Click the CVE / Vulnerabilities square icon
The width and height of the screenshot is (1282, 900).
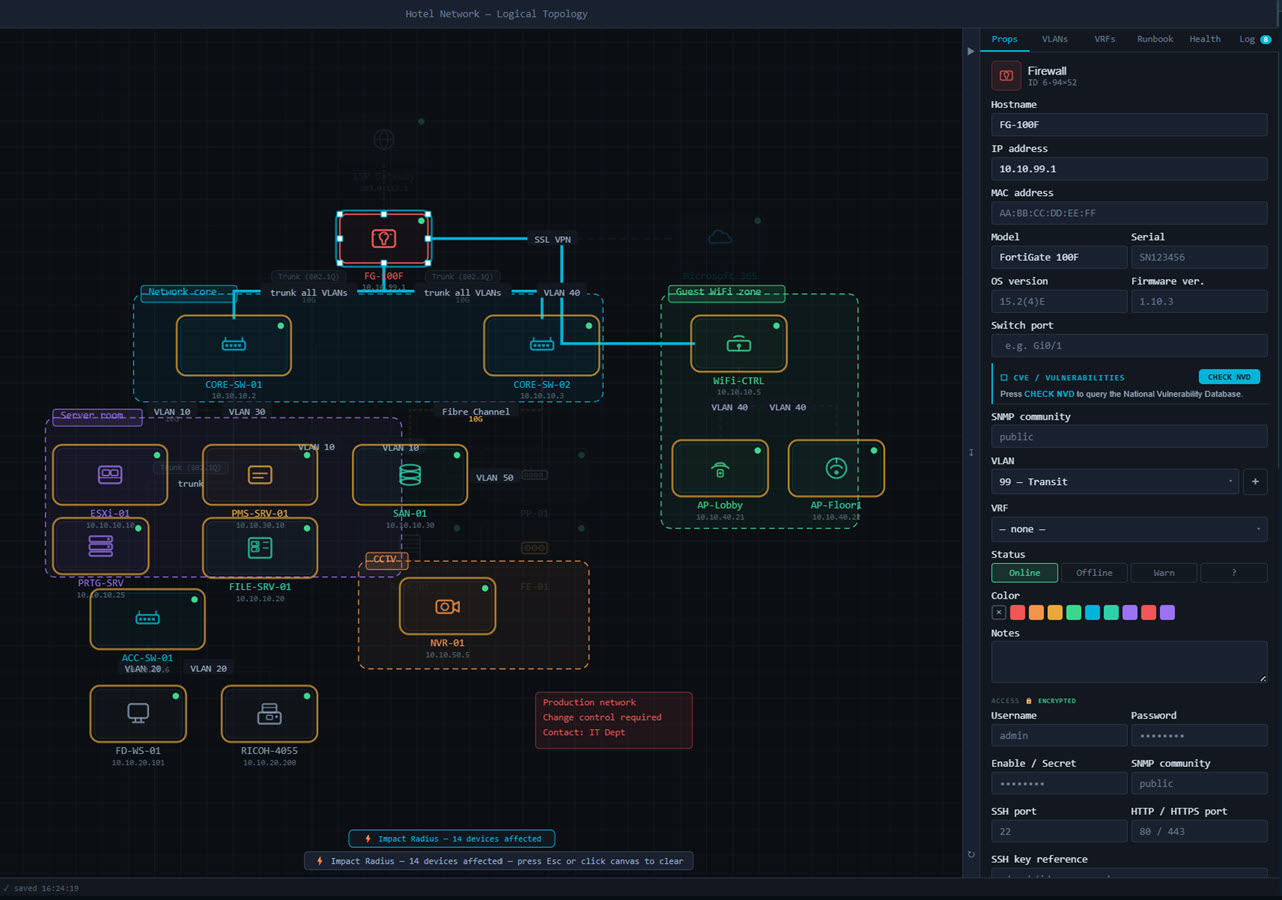(1004, 378)
